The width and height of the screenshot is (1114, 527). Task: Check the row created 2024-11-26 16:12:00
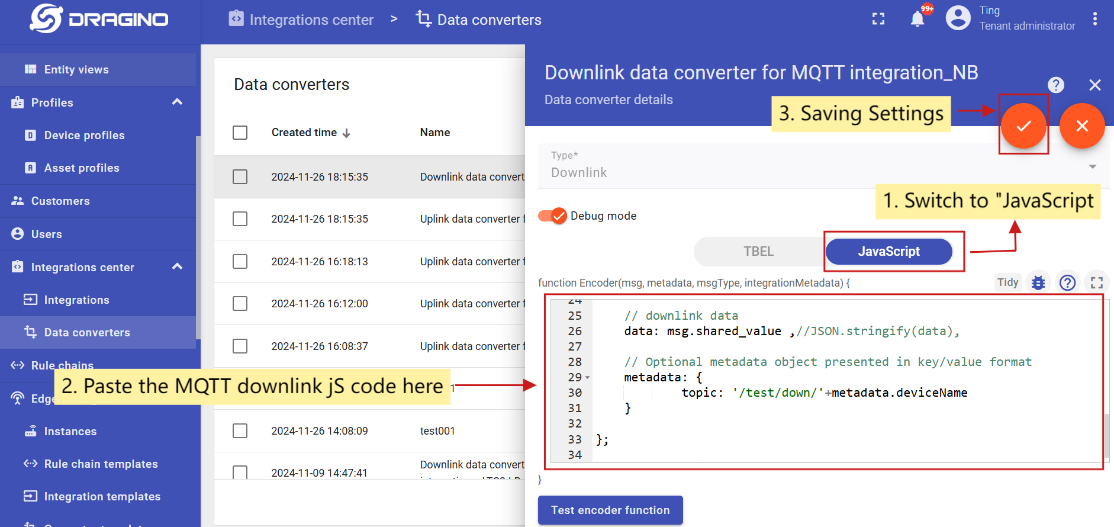point(240,303)
